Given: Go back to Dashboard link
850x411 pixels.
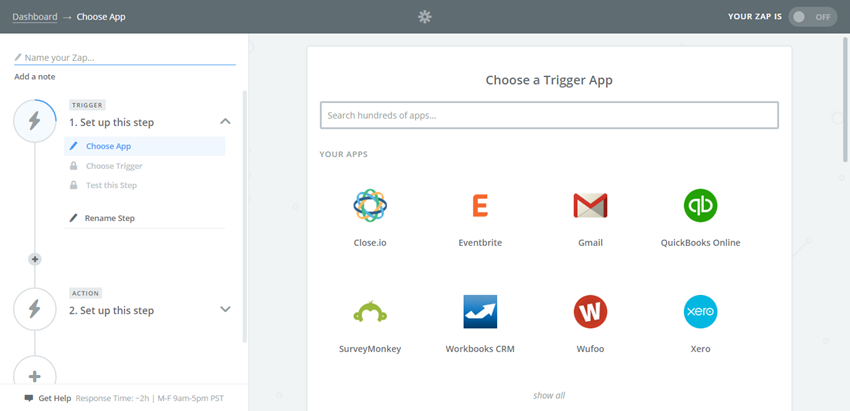Looking at the screenshot, I should [x=35, y=17].
